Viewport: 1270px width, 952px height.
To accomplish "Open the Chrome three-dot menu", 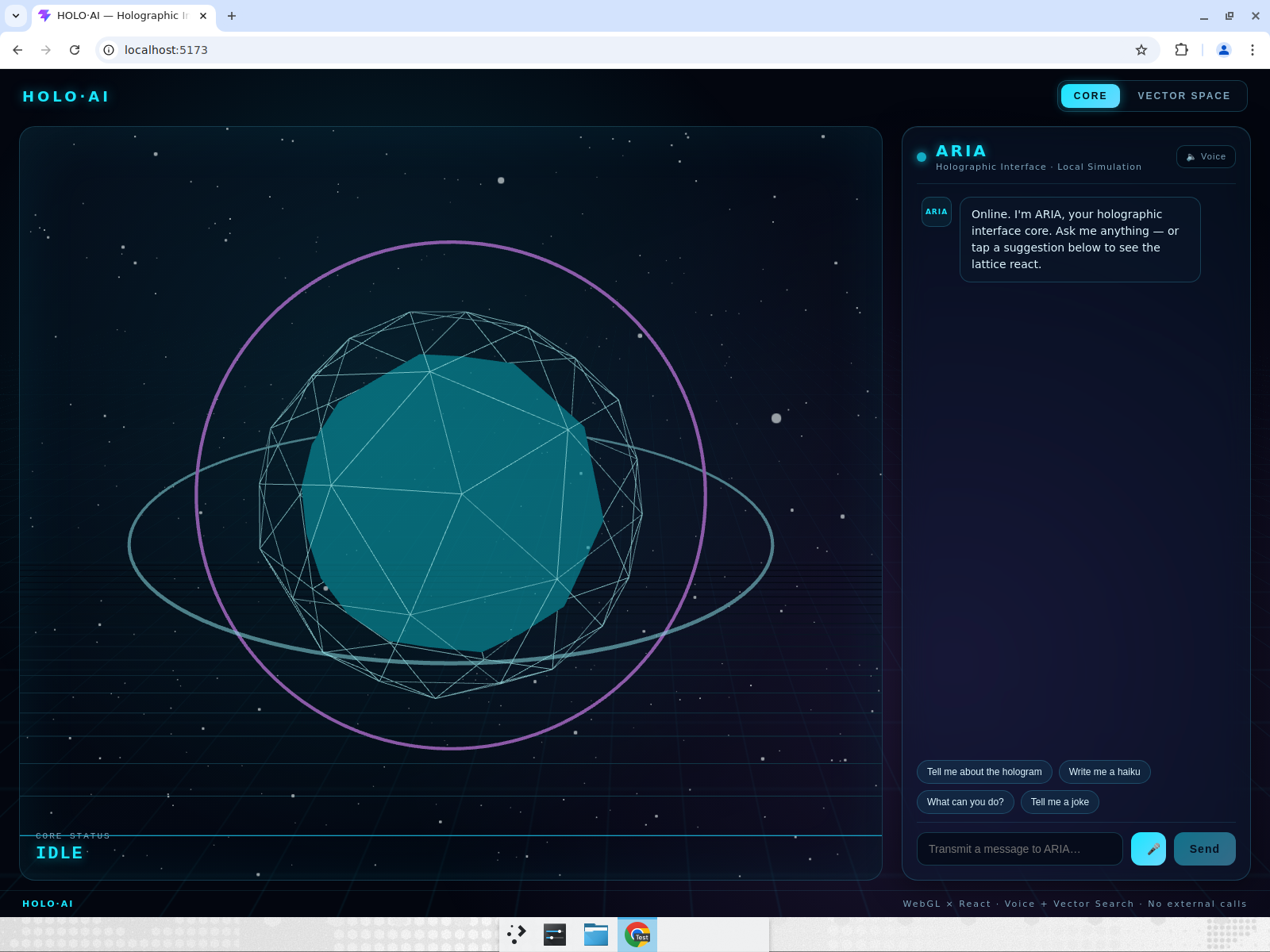I will tap(1253, 50).
